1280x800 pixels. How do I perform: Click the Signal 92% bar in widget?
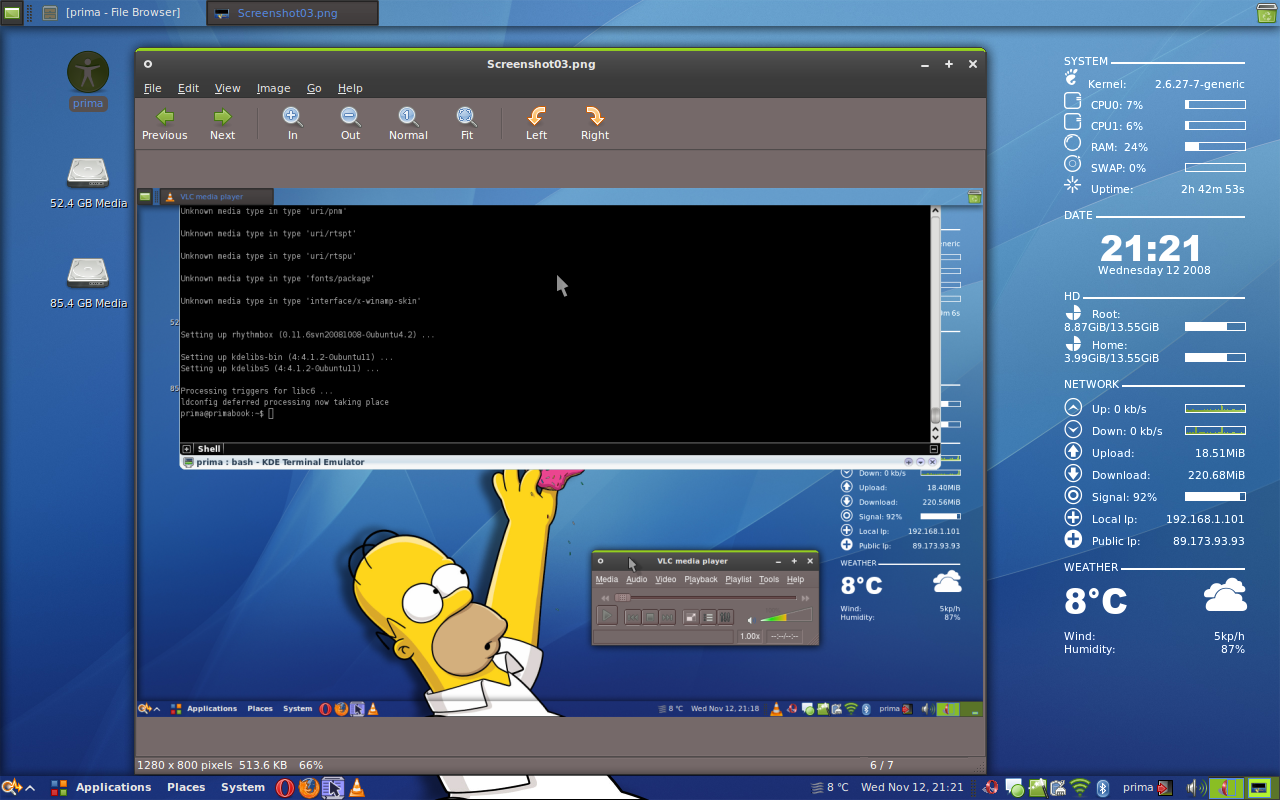1215,496
